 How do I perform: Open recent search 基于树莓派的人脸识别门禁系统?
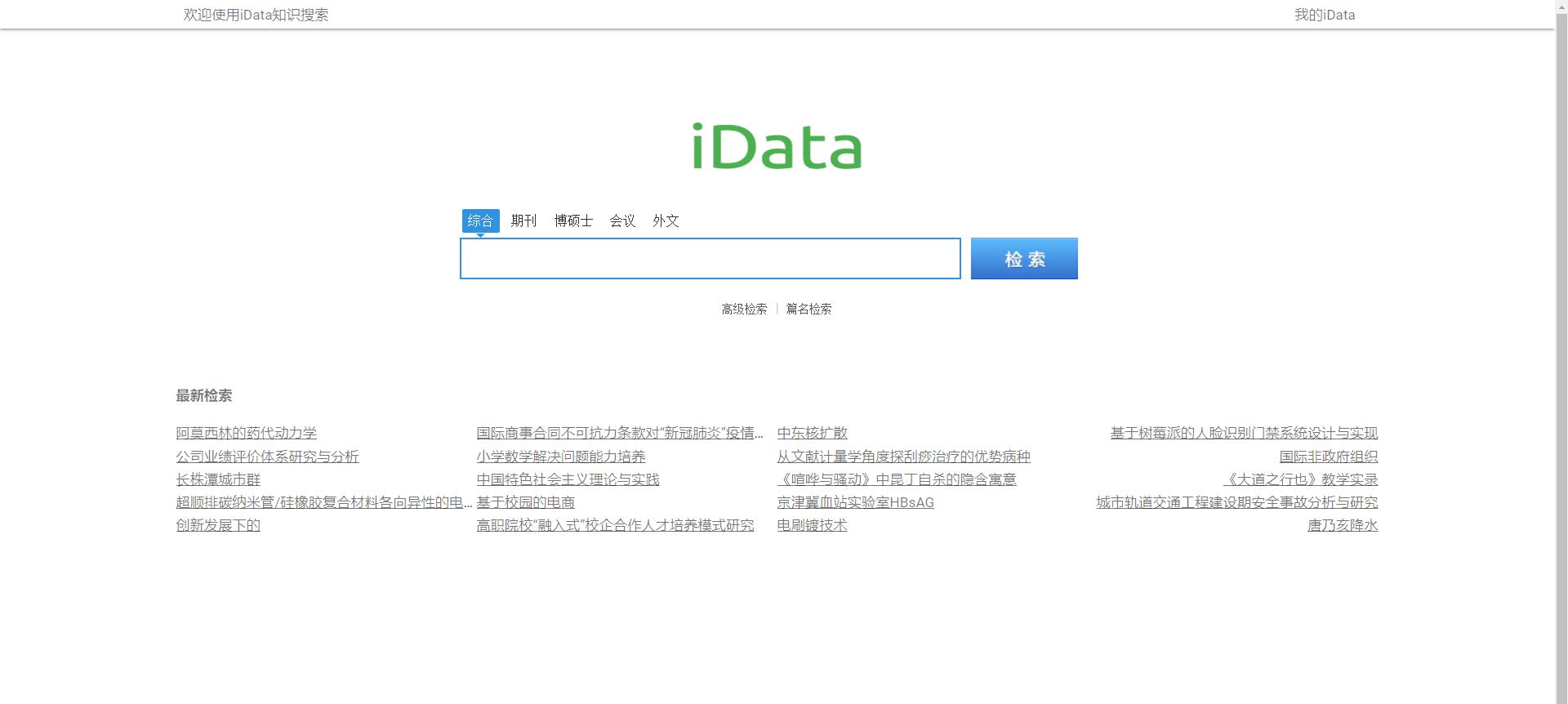coord(1244,433)
